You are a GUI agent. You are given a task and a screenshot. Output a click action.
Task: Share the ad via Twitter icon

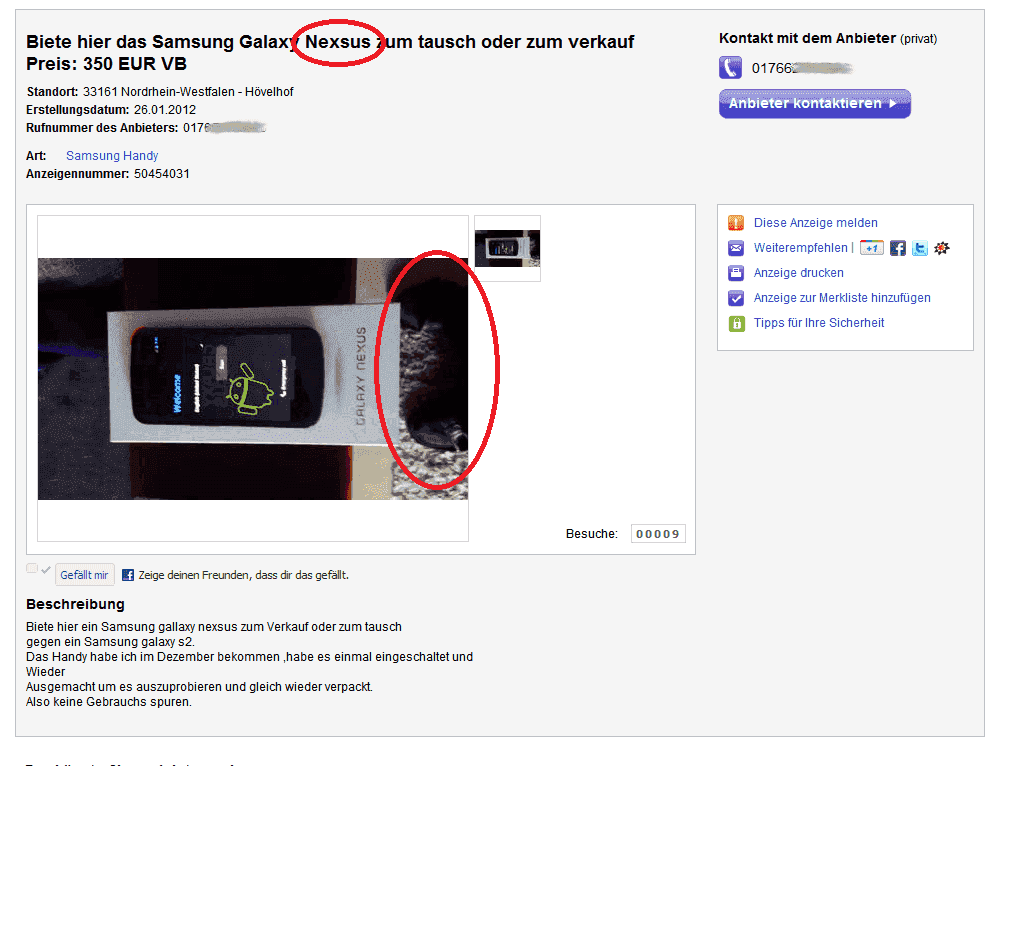[x=920, y=248]
